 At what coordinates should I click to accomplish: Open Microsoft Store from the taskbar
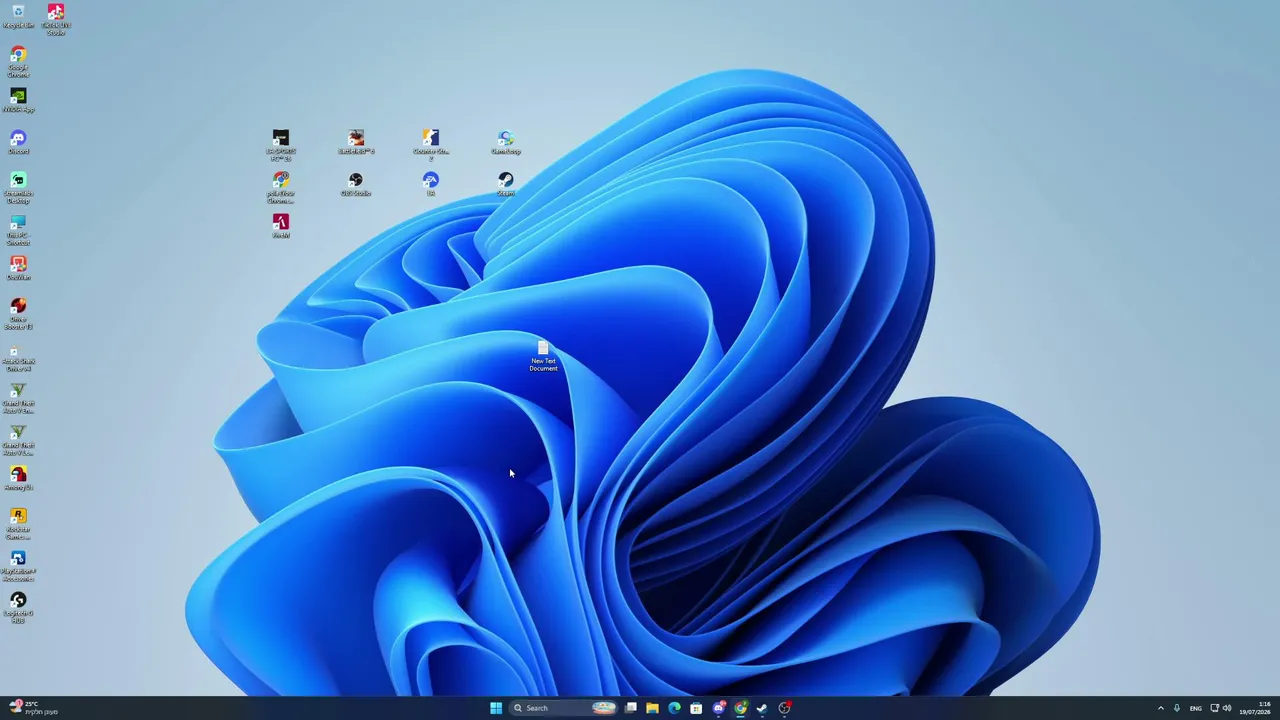tap(696, 708)
